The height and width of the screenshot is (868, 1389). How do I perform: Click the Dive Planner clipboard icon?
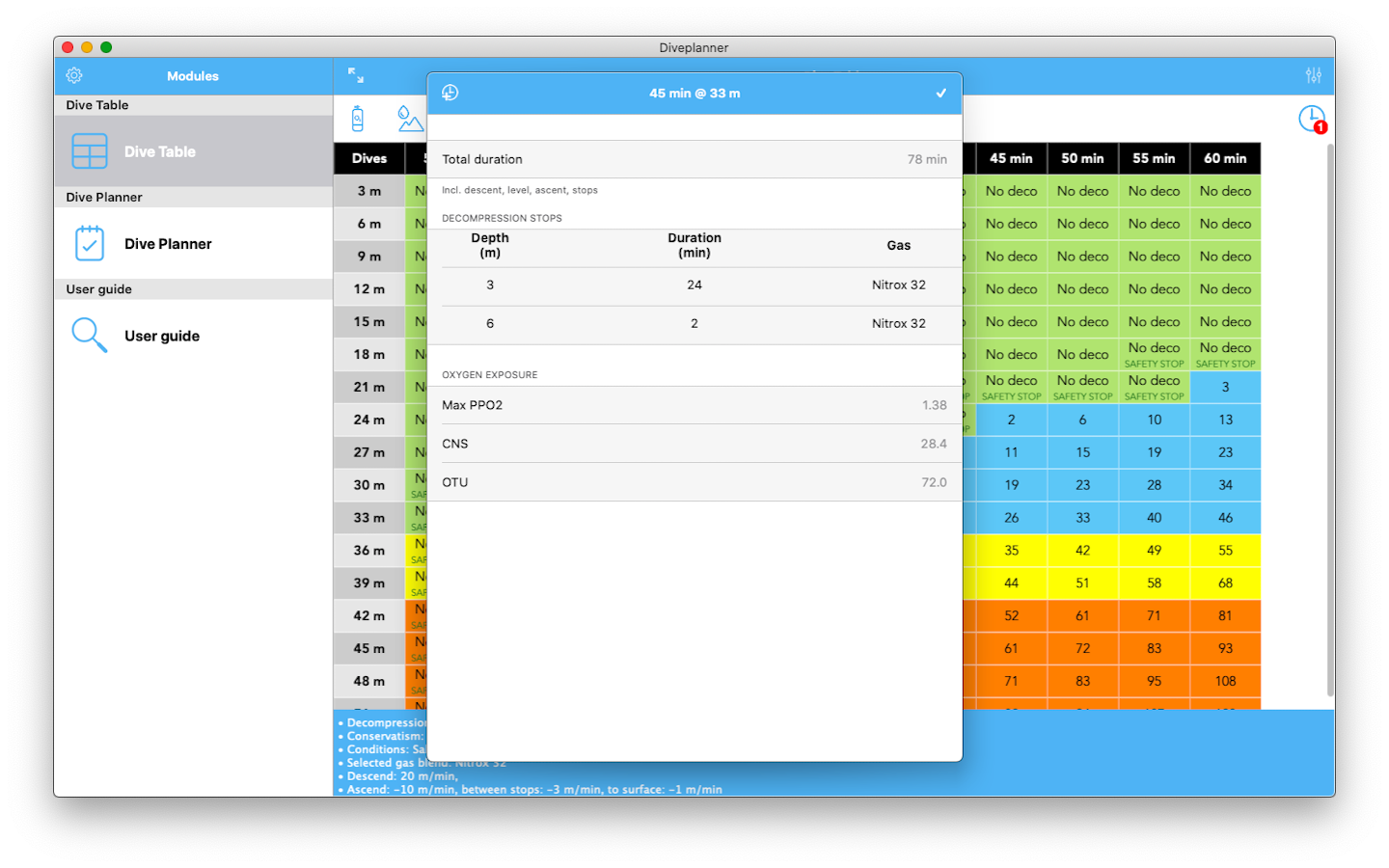[x=90, y=244]
